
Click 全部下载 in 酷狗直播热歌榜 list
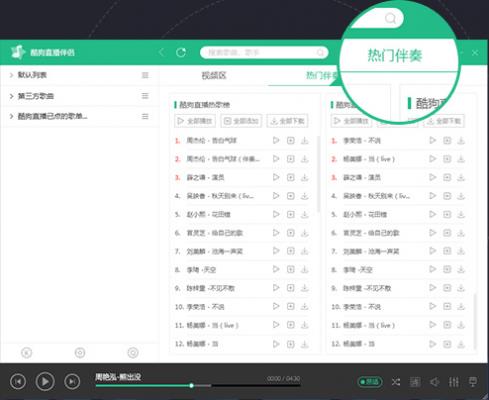click(x=288, y=121)
